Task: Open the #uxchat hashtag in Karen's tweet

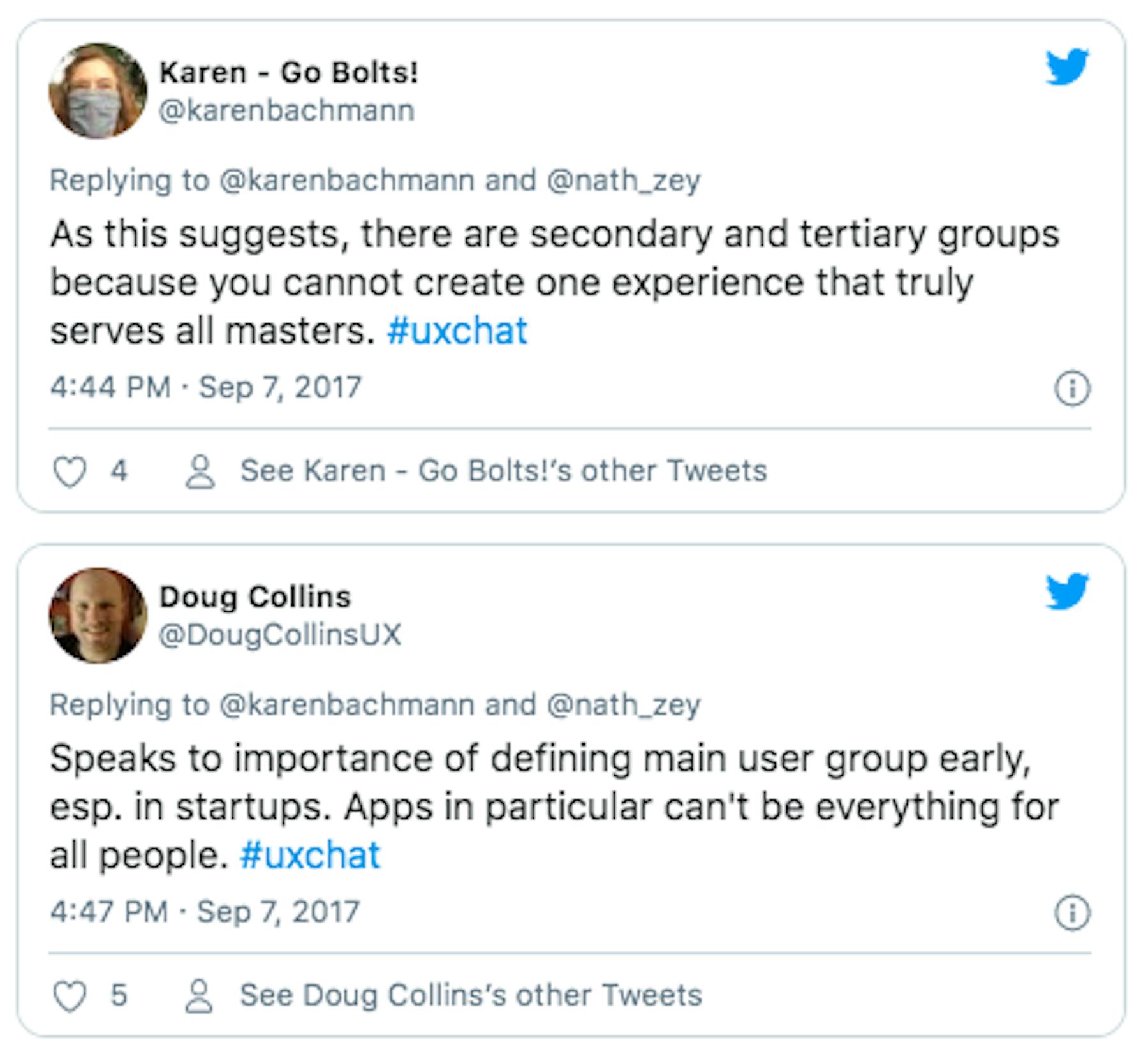Action: 457,330
